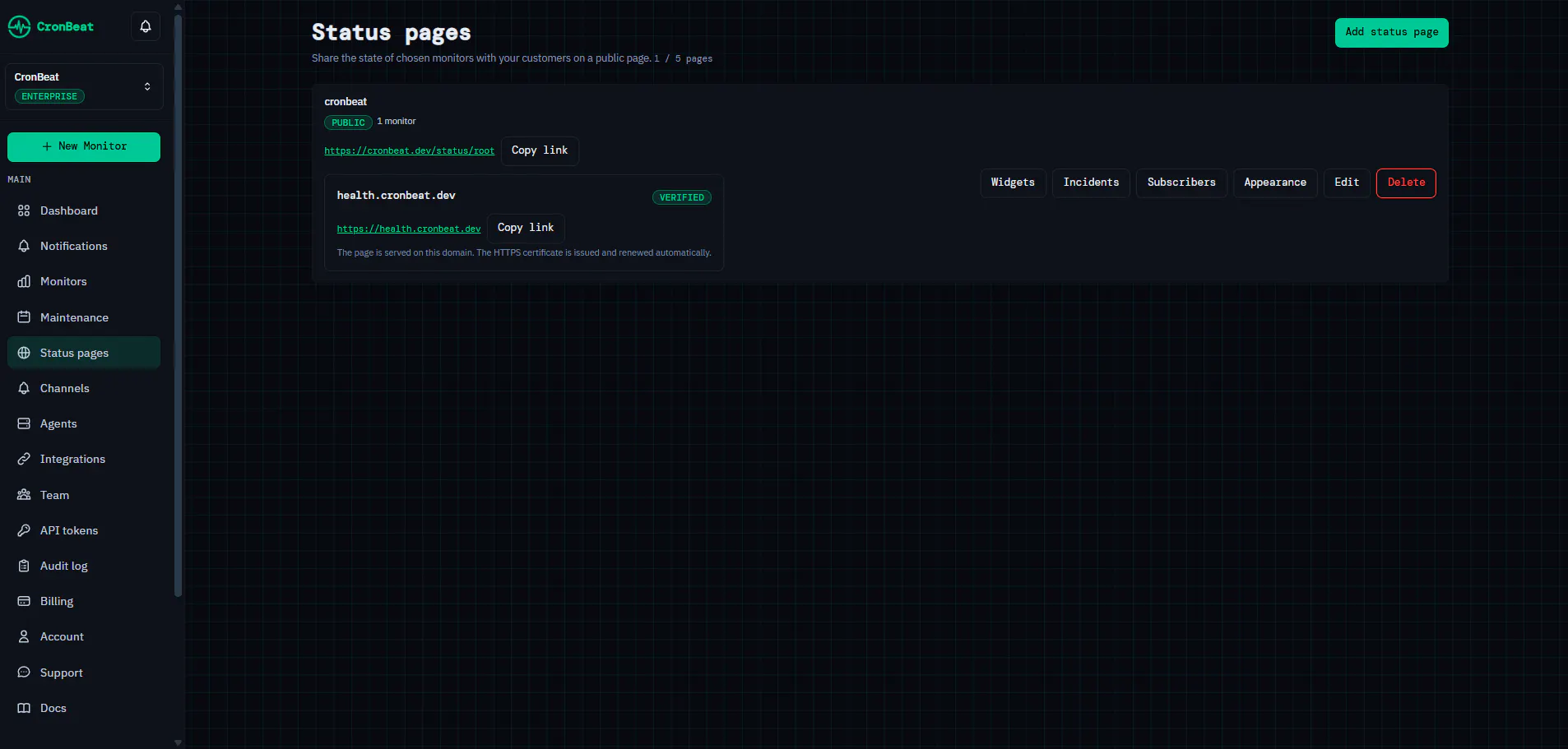Open Widgets for cronbeat status page

pyautogui.click(x=1013, y=183)
